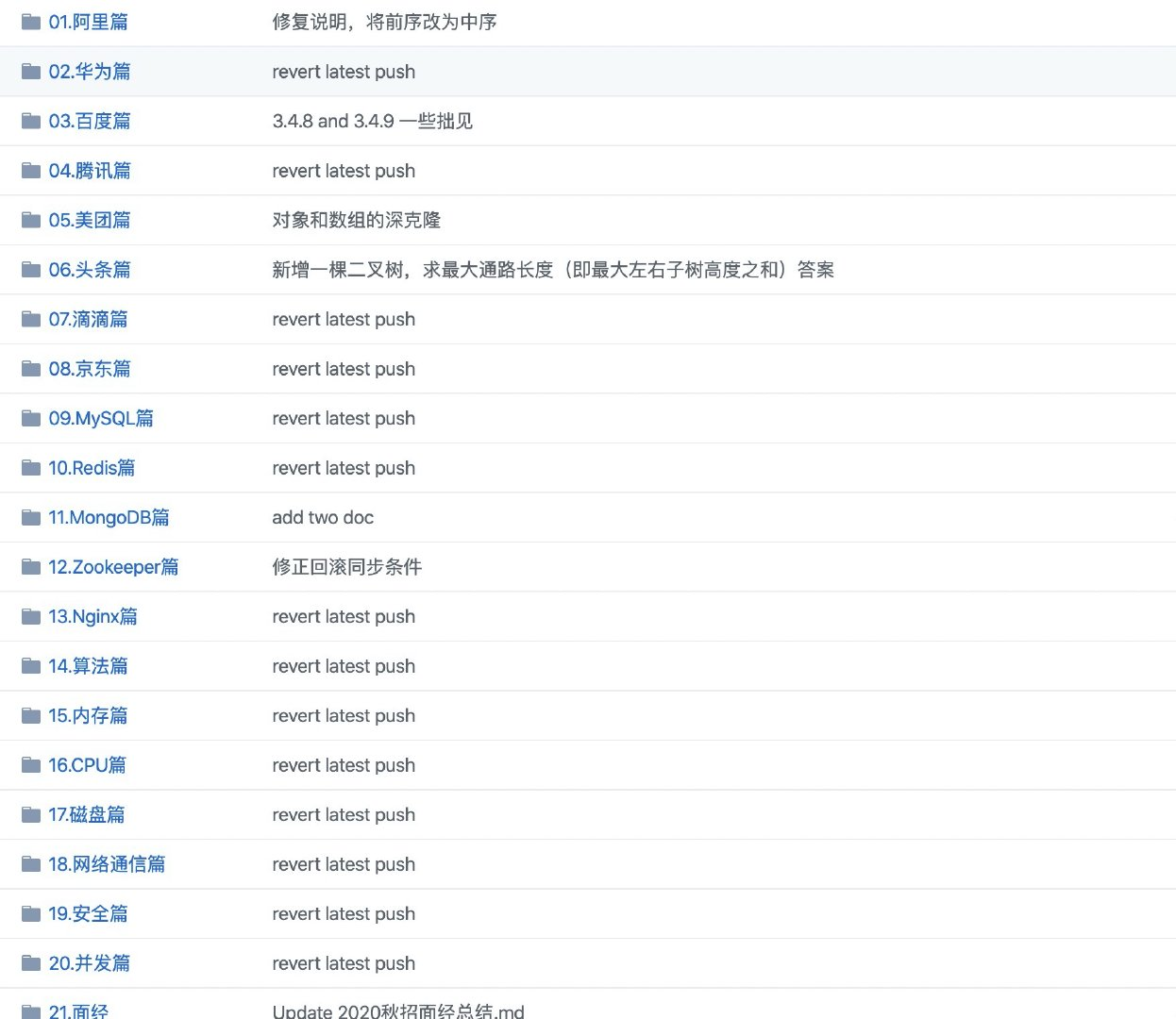Click commit message 修正回滚同步条件

(x=347, y=567)
